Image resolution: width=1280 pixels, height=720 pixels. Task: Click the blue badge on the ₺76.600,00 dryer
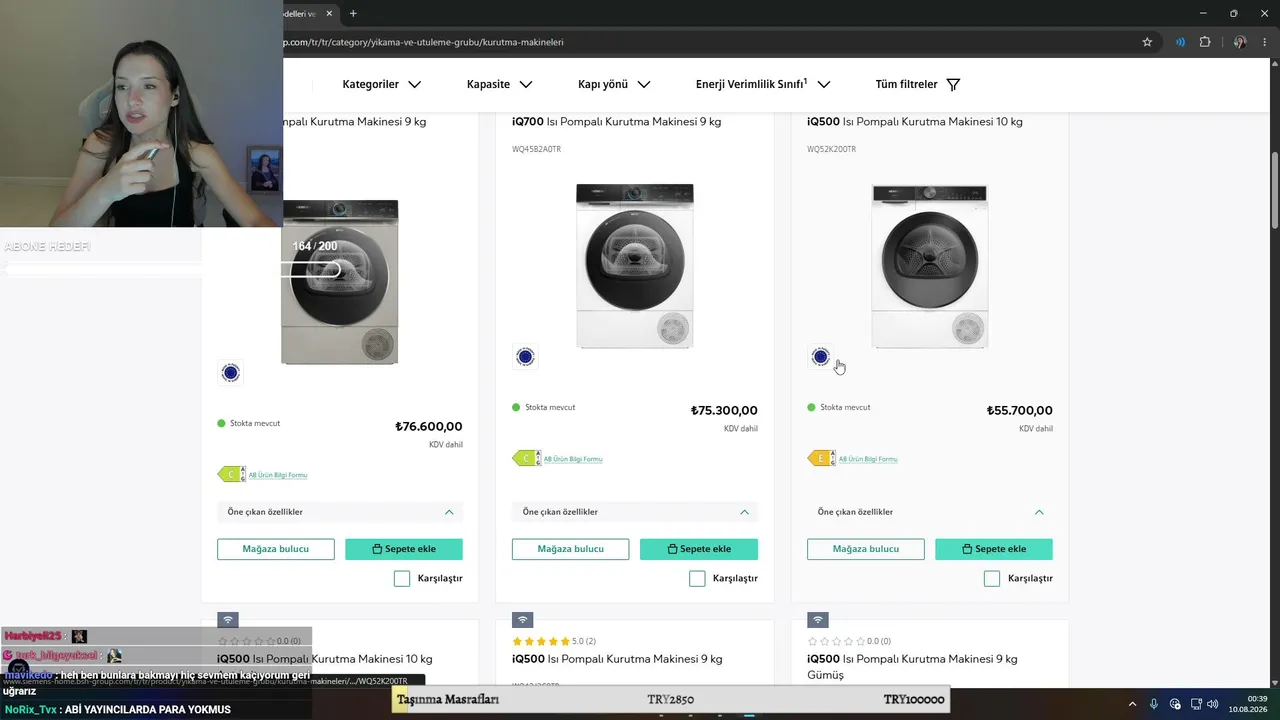[231, 373]
